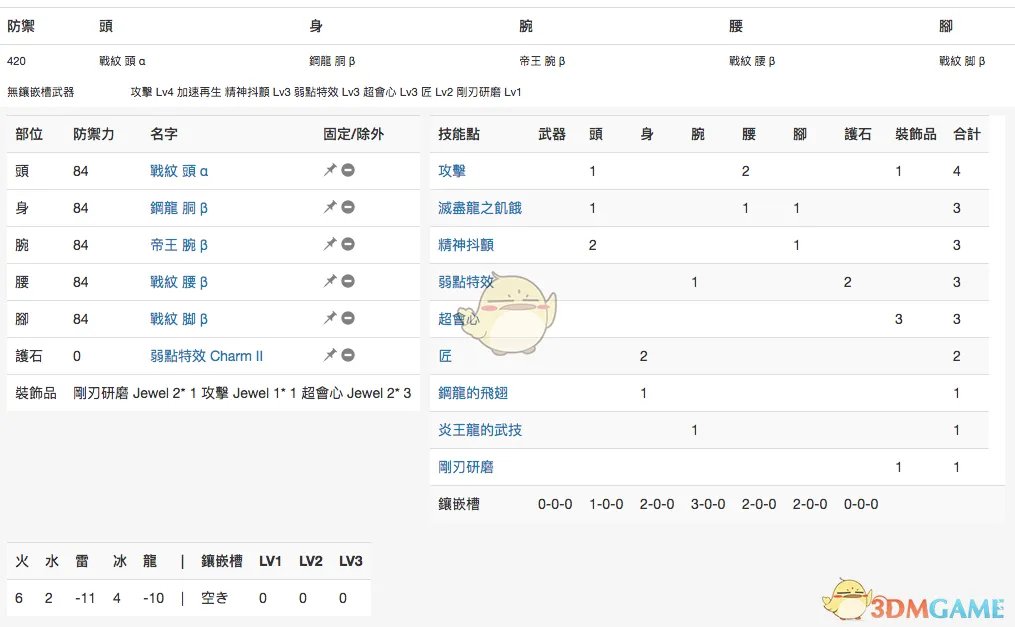Image resolution: width=1015 pixels, height=627 pixels.
Task: Click the exclude icon for 弱點特效 Charm II
Action: point(346,355)
